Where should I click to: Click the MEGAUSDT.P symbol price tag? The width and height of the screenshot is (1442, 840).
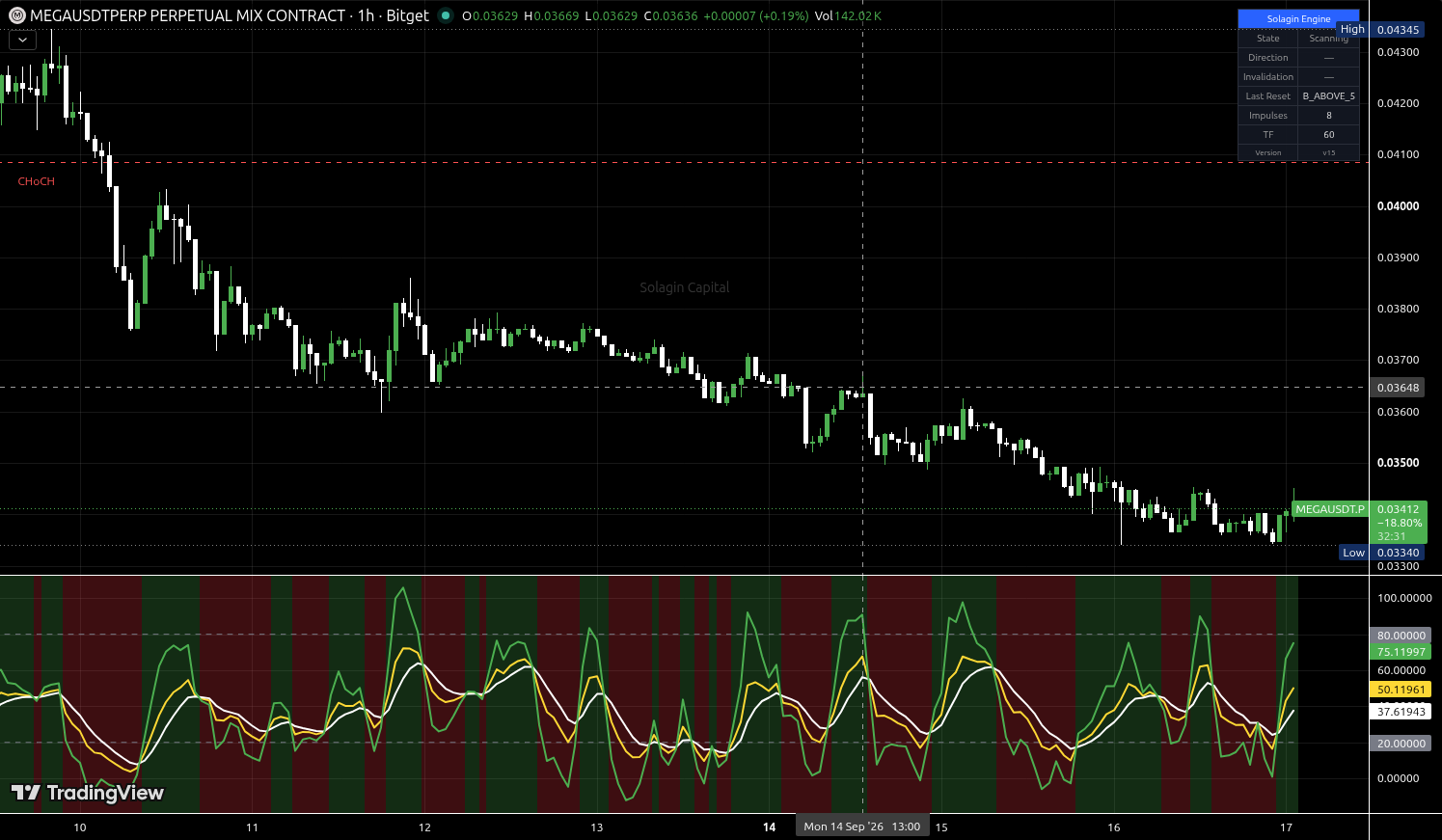coord(1330,509)
